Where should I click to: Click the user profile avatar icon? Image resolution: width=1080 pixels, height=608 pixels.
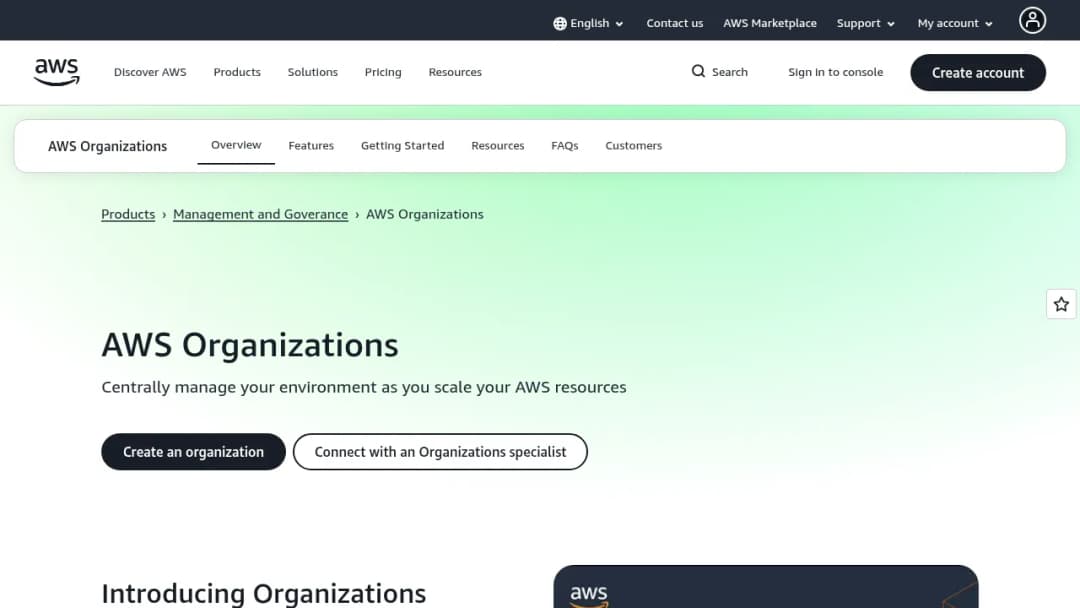[x=1032, y=20]
